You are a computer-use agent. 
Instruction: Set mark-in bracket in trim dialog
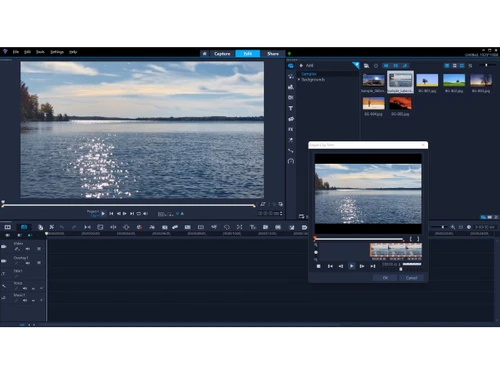(x=411, y=239)
